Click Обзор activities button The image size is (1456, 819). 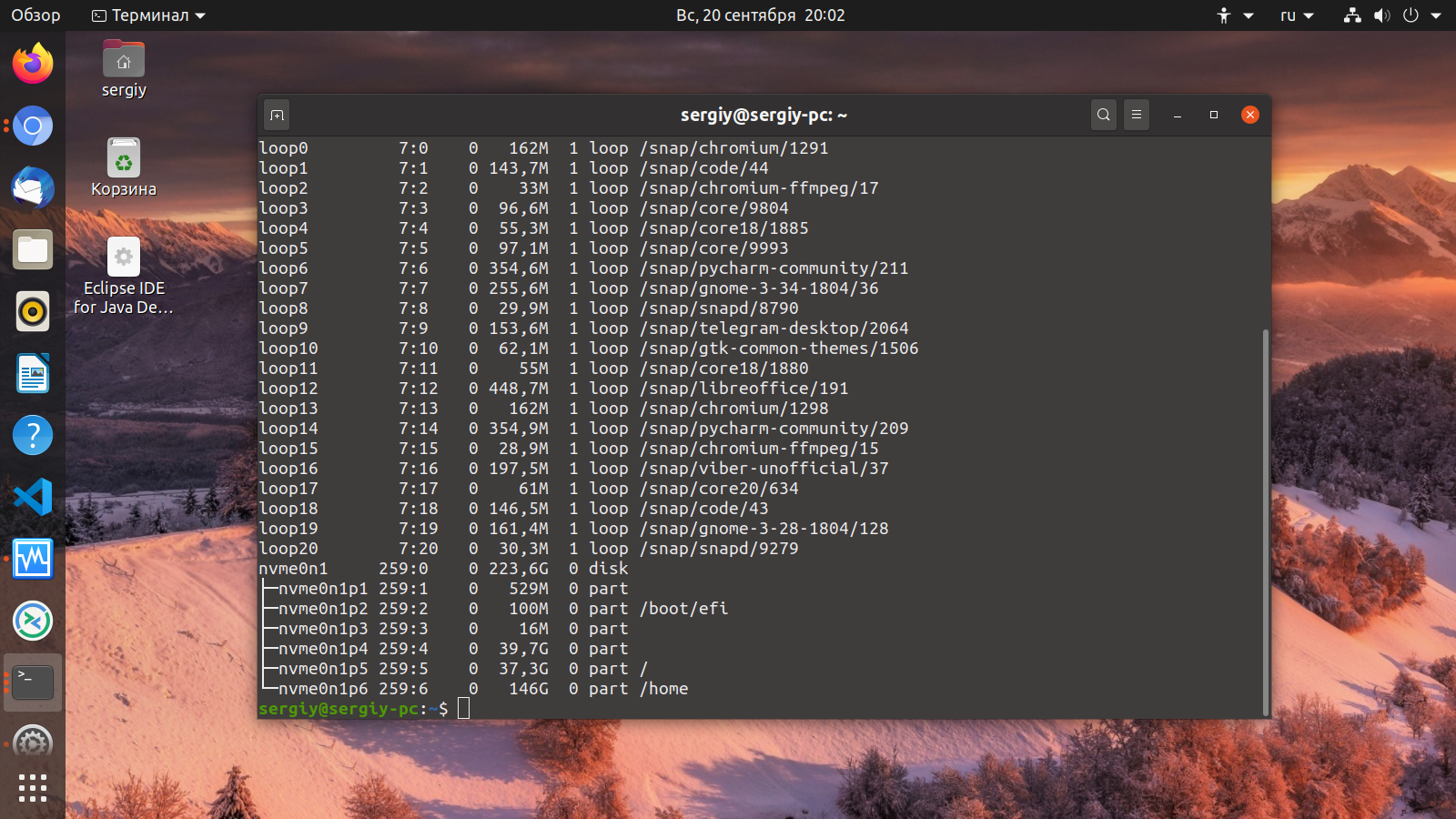click(35, 15)
